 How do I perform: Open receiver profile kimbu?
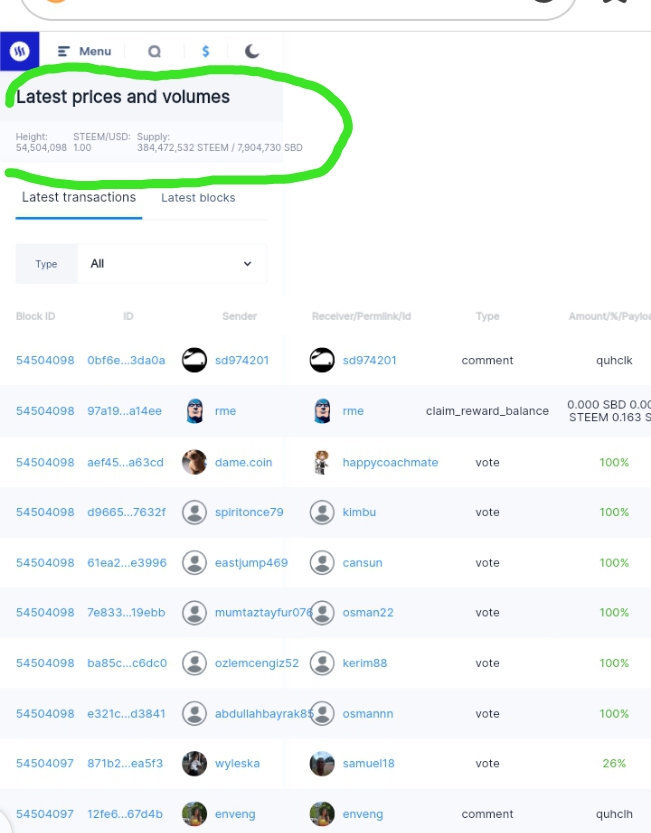[359, 512]
